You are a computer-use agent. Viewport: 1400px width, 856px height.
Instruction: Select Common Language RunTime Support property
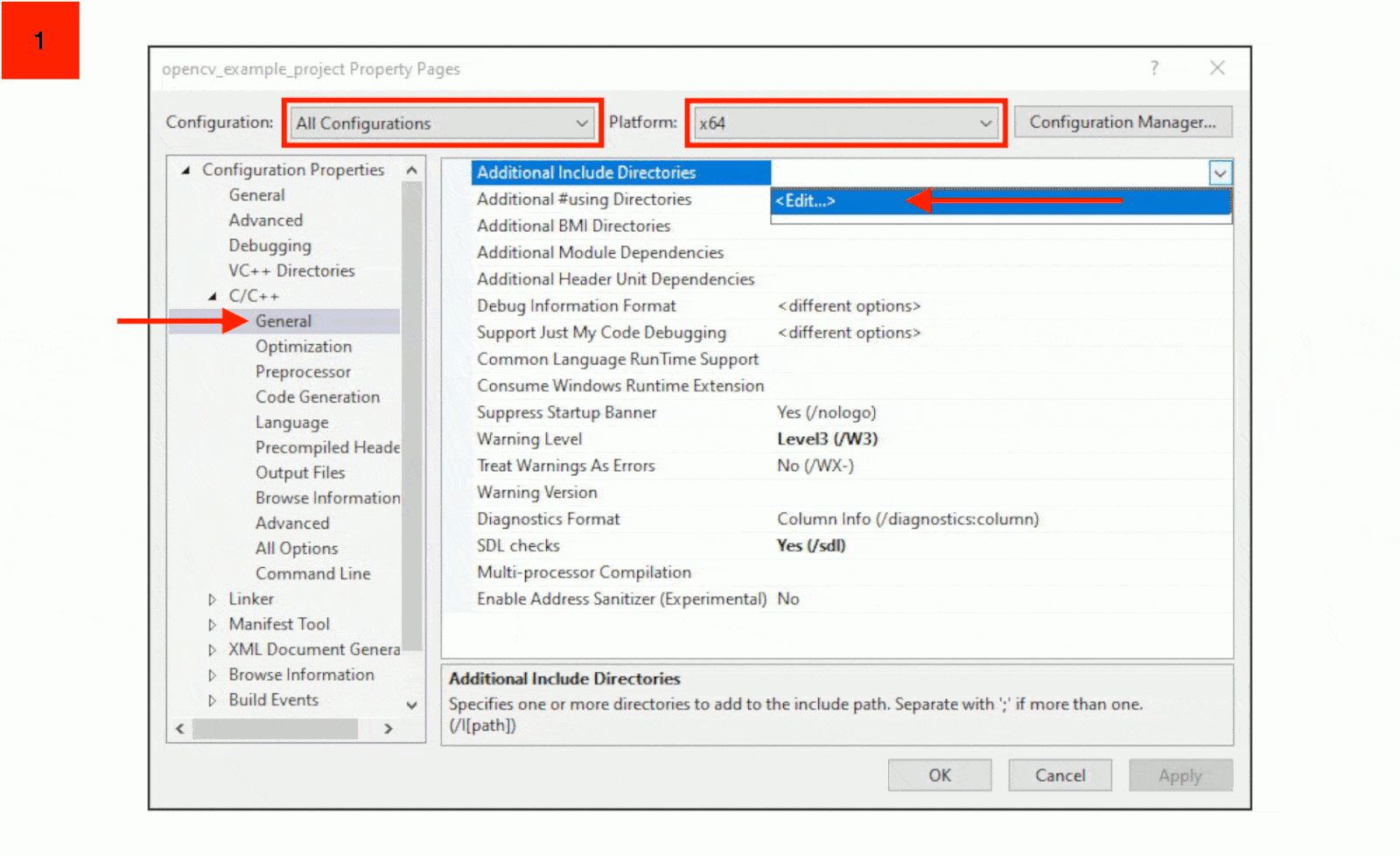618,360
